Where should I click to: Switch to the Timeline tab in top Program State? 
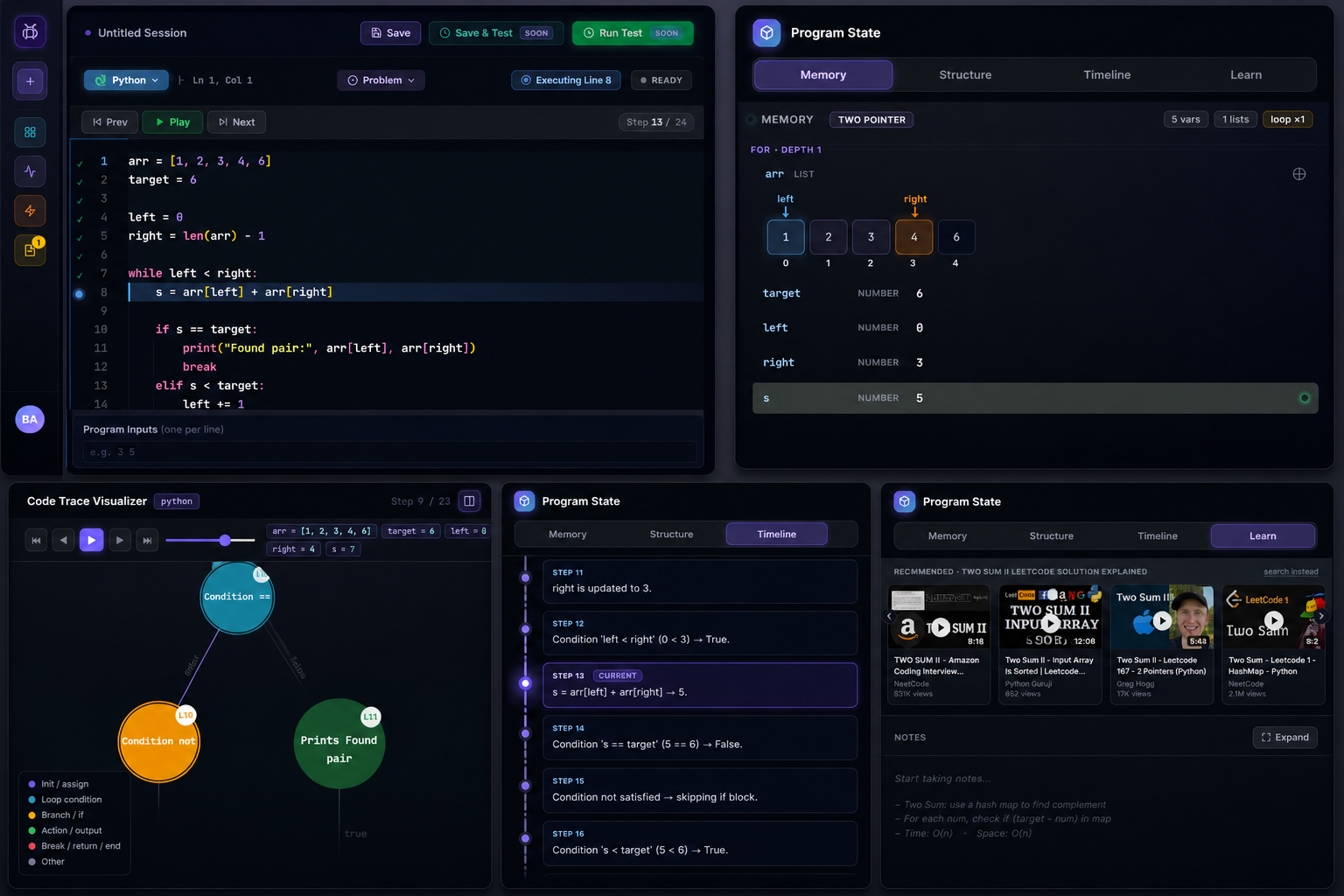pyautogui.click(x=1107, y=75)
